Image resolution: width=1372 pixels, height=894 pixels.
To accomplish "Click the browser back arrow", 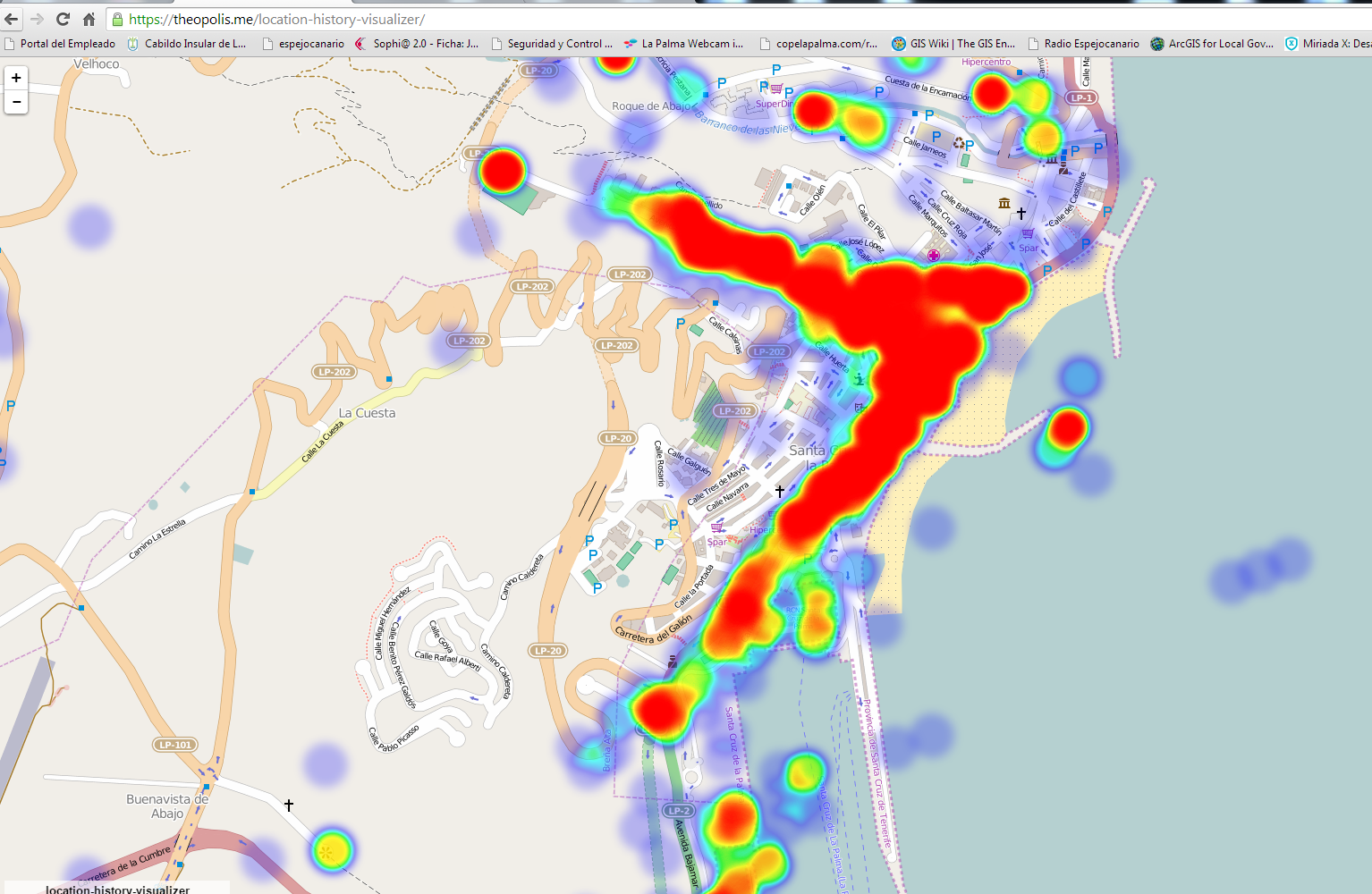I will (12, 19).
